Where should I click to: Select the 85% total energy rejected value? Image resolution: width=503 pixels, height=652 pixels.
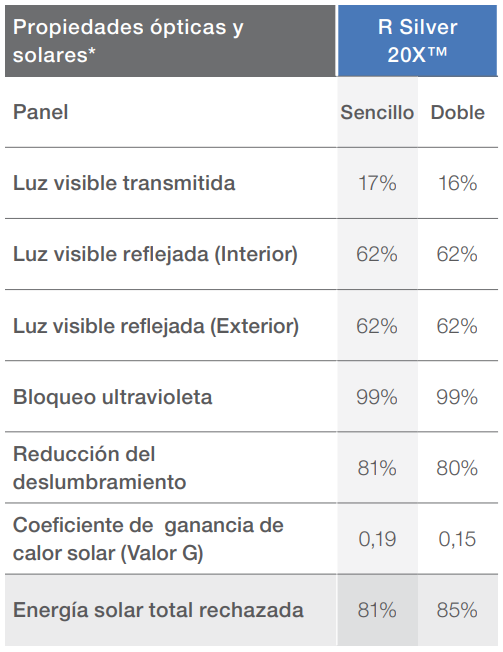457,610
